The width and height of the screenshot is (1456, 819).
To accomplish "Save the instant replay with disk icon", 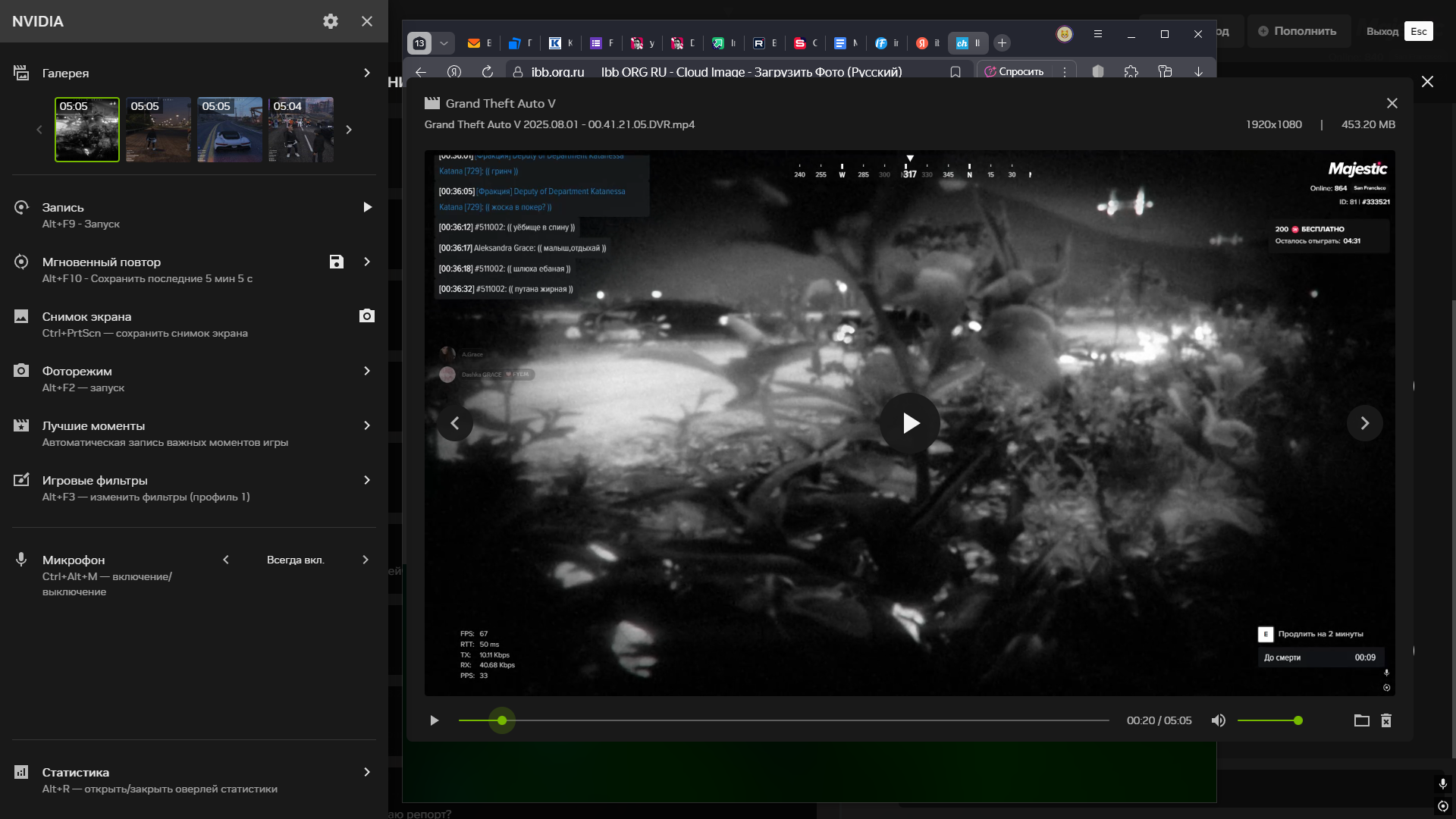I will [x=337, y=262].
